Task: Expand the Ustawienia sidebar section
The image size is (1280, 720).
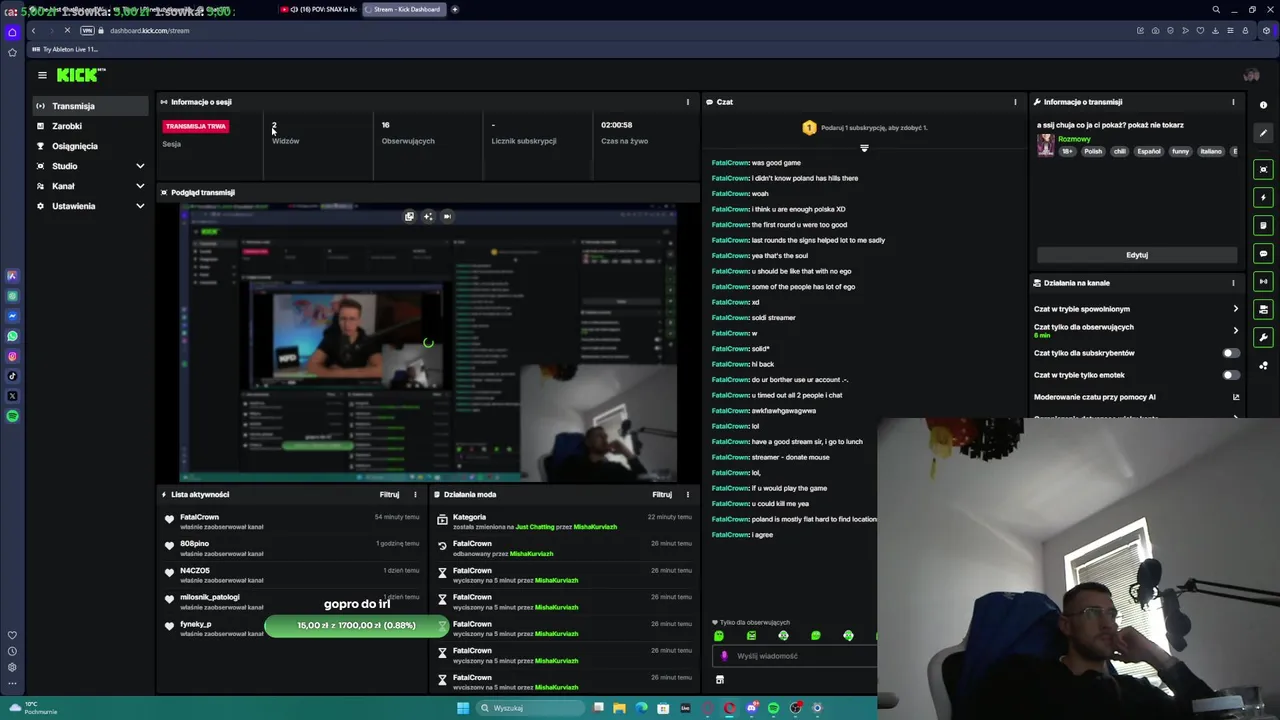Action: tap(90, 206)
